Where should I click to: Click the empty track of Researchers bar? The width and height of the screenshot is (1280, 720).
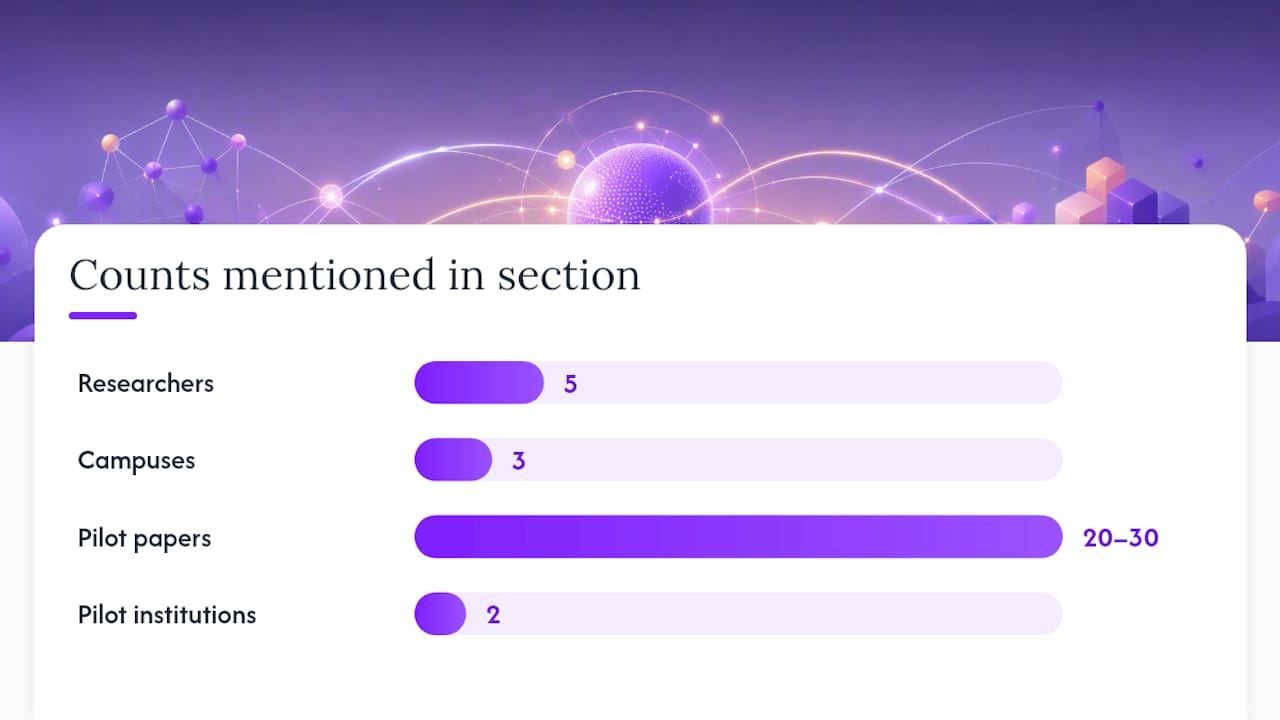coord(803,383)
